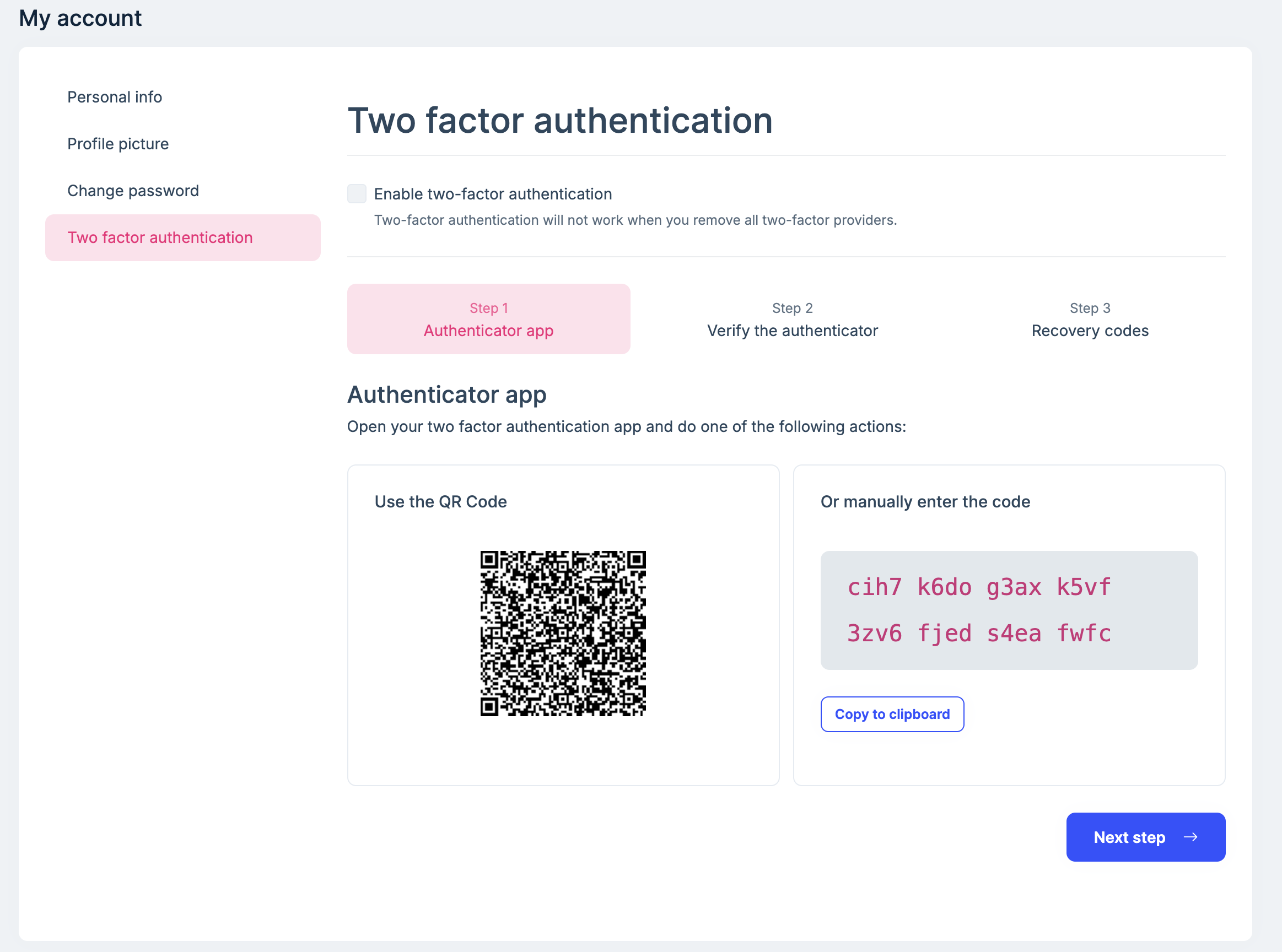Click the QR code image
The image size is (1282, 952).
click(563, 634)
